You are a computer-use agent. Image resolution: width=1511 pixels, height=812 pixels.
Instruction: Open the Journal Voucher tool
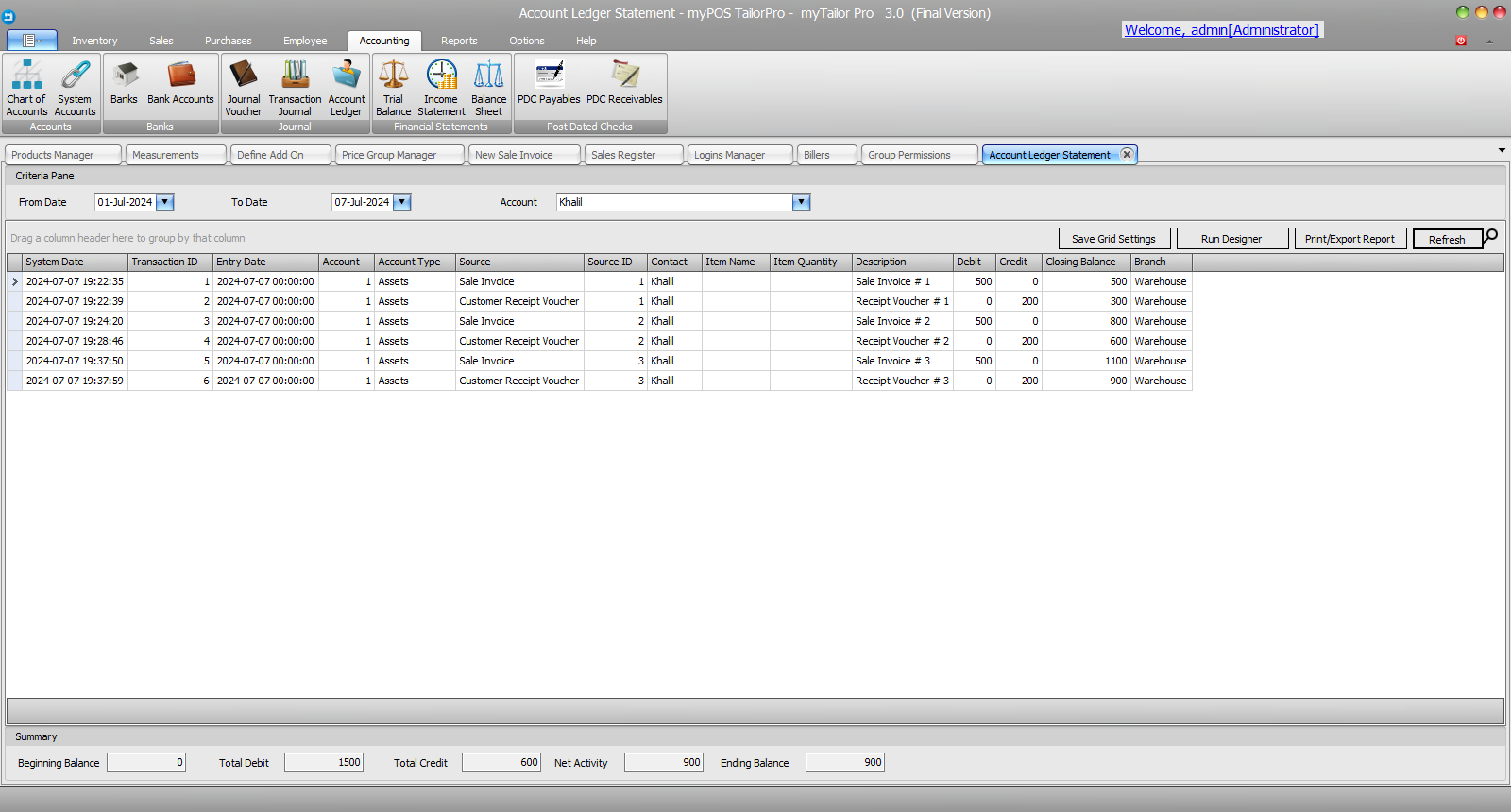(243, 86)
